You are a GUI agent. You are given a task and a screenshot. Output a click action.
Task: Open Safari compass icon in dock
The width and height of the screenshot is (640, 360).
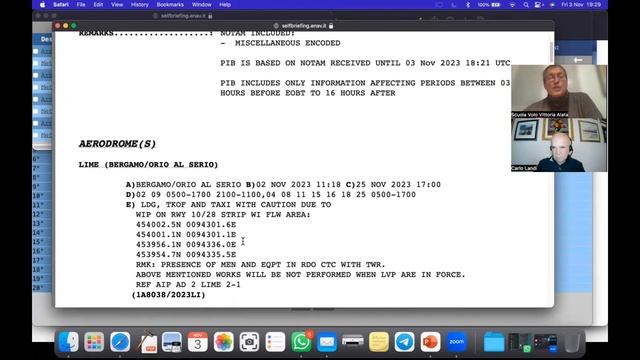(x=120, y=342)
